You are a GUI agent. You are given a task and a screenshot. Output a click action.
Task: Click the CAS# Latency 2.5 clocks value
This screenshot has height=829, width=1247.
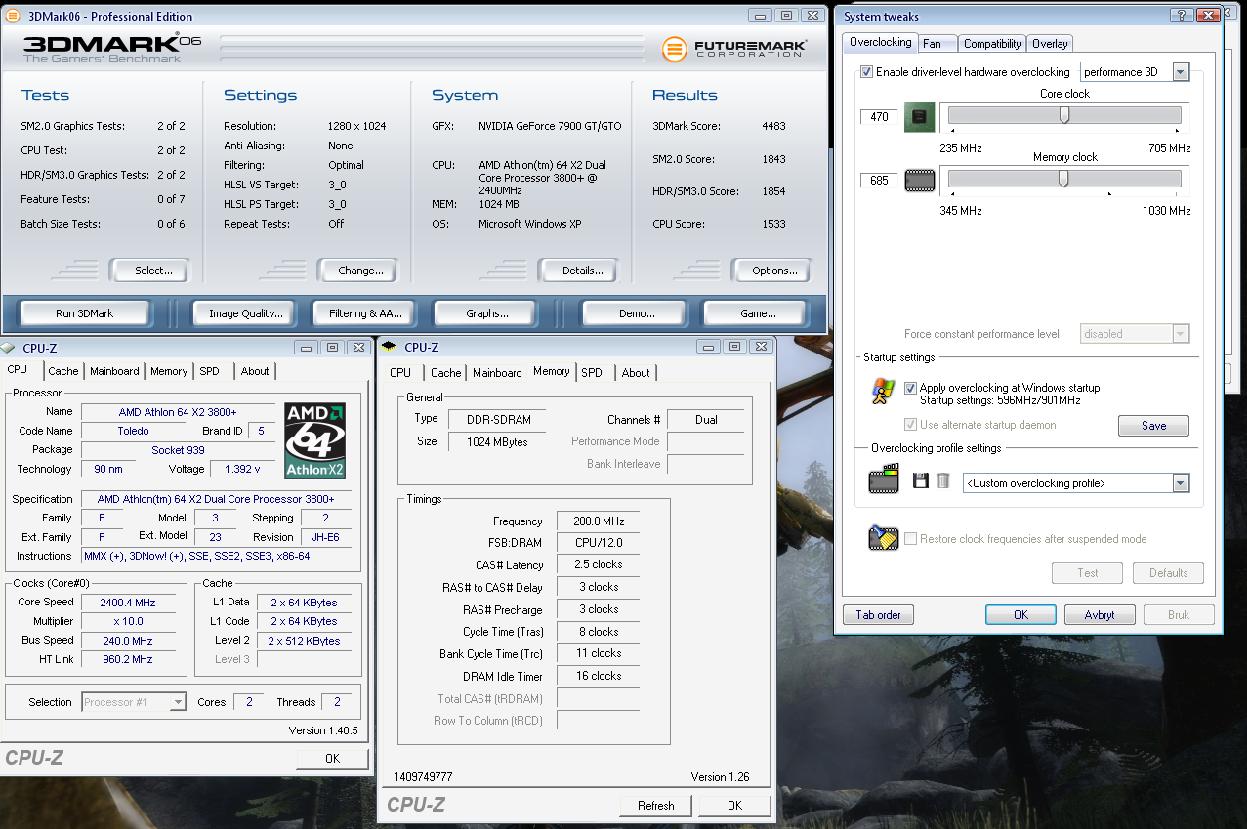pos(598,565)
